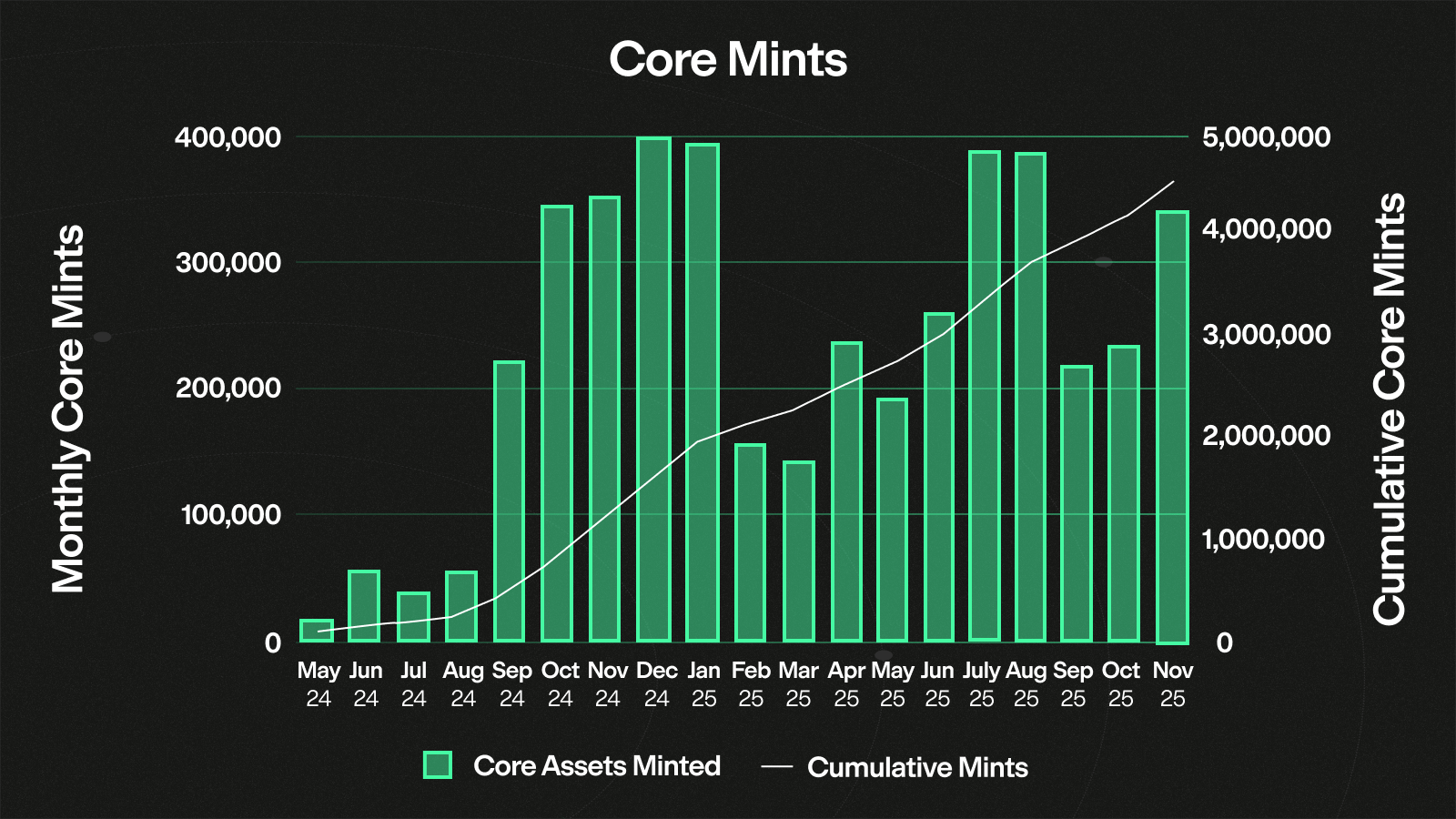Click the Monthly Core Mints axis title
Viewport: 1456px width, 819px height.
click(68, 409)
